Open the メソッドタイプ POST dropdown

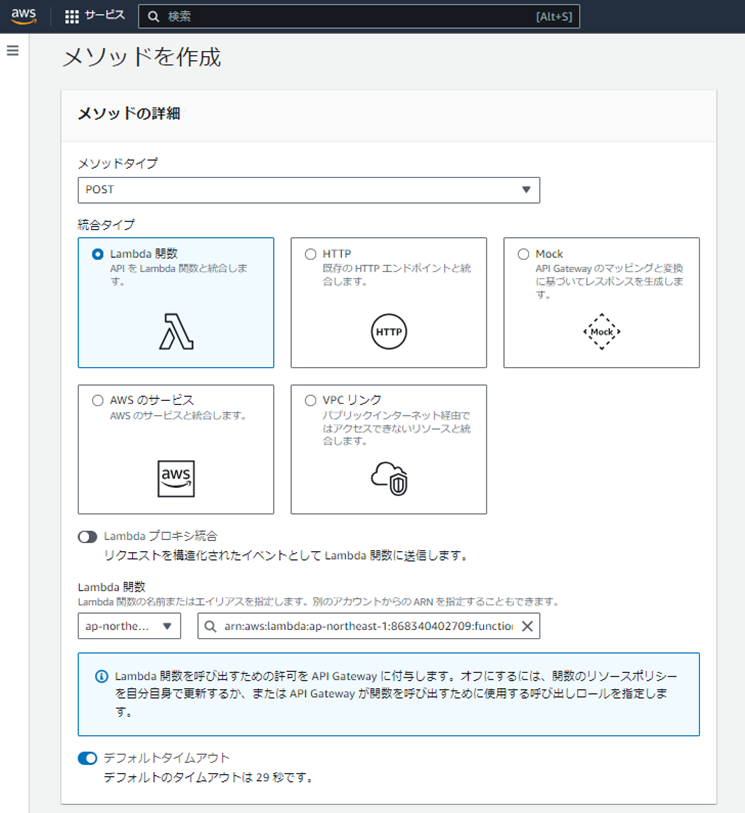[x=309, y=190]
